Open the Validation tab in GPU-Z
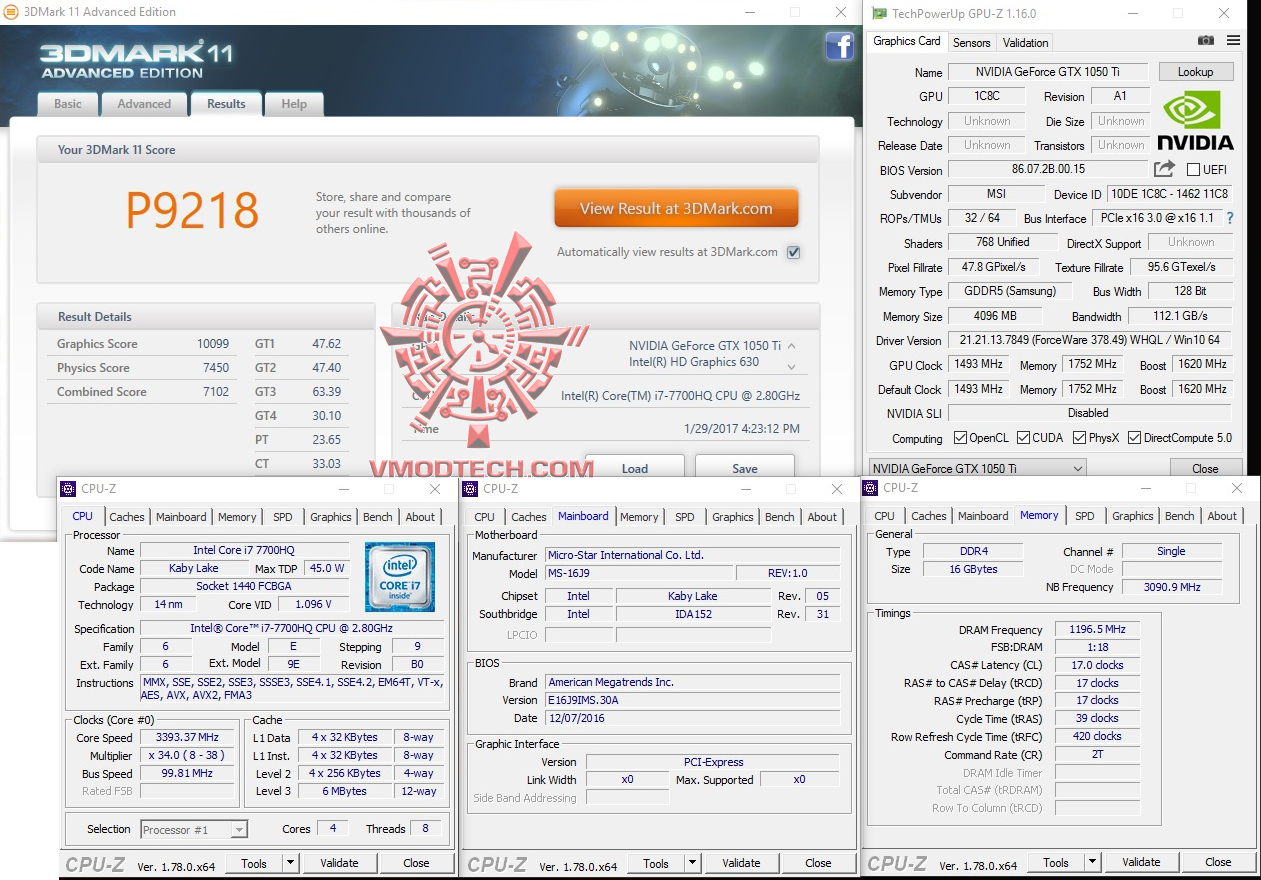 (1025, 43)
